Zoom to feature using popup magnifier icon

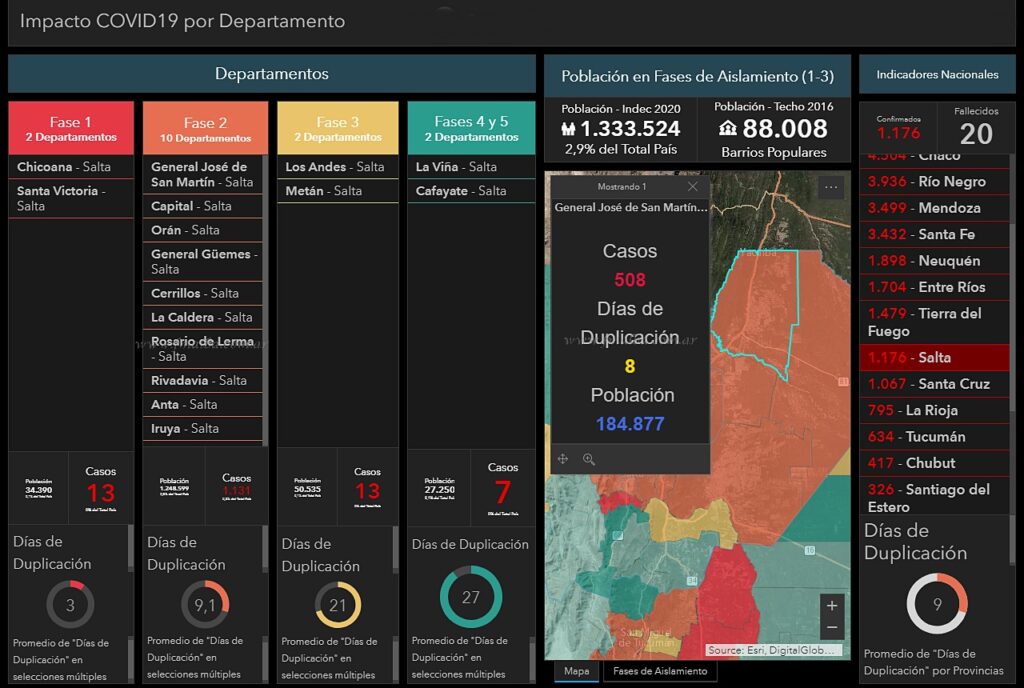tap(589, 459)
